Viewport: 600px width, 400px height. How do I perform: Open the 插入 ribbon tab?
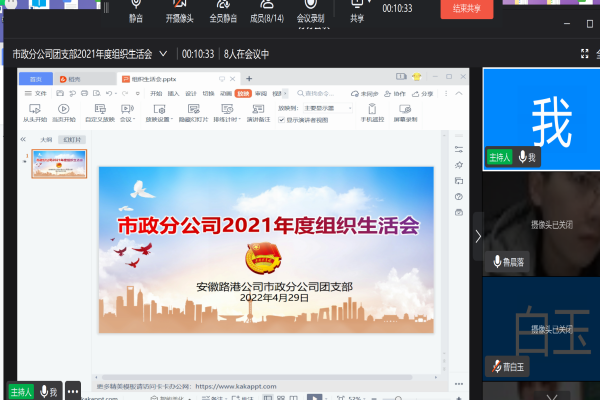[x=173, y=93]
